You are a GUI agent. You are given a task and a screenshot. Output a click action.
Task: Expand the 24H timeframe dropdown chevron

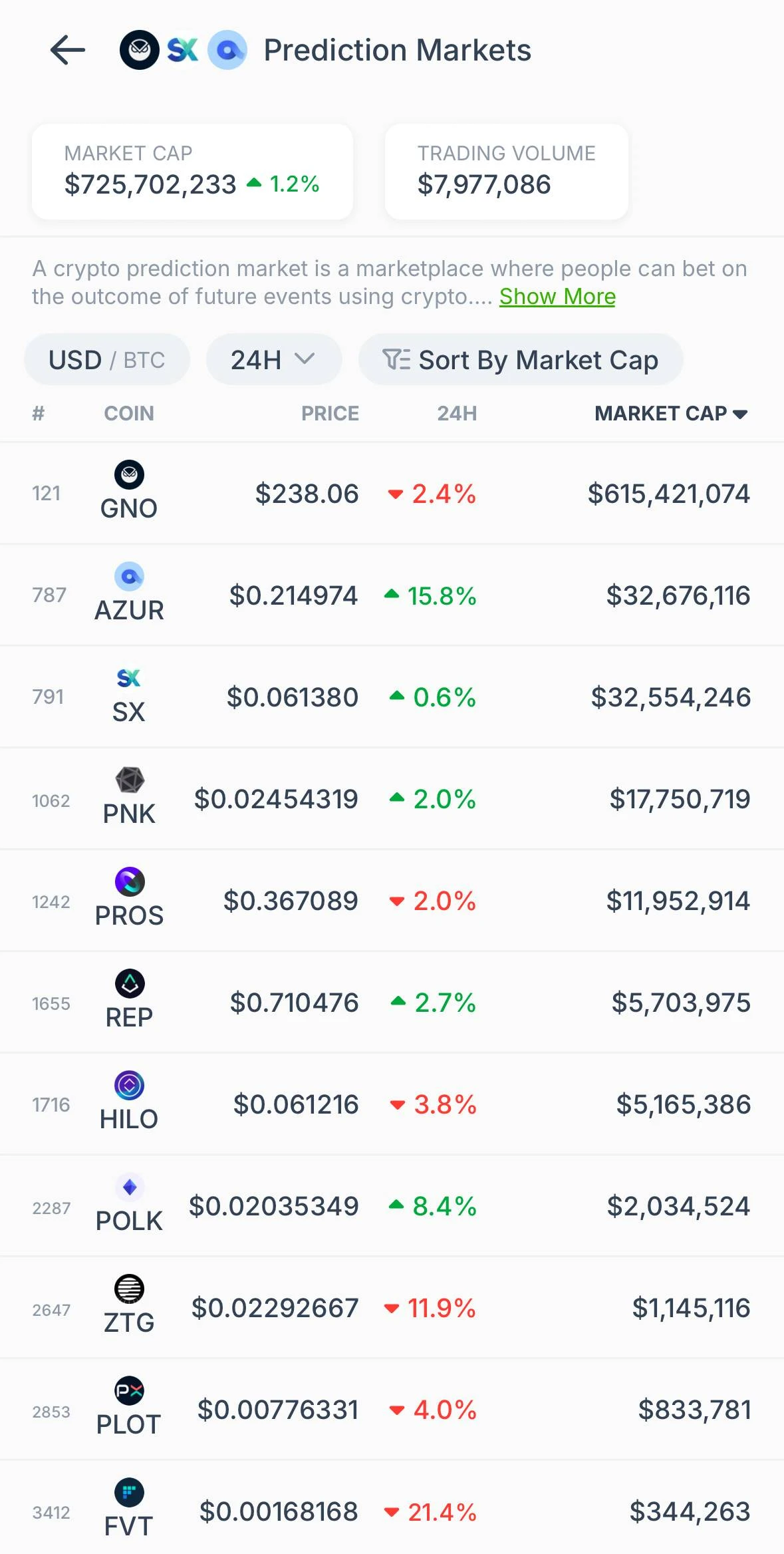(306, 359)
